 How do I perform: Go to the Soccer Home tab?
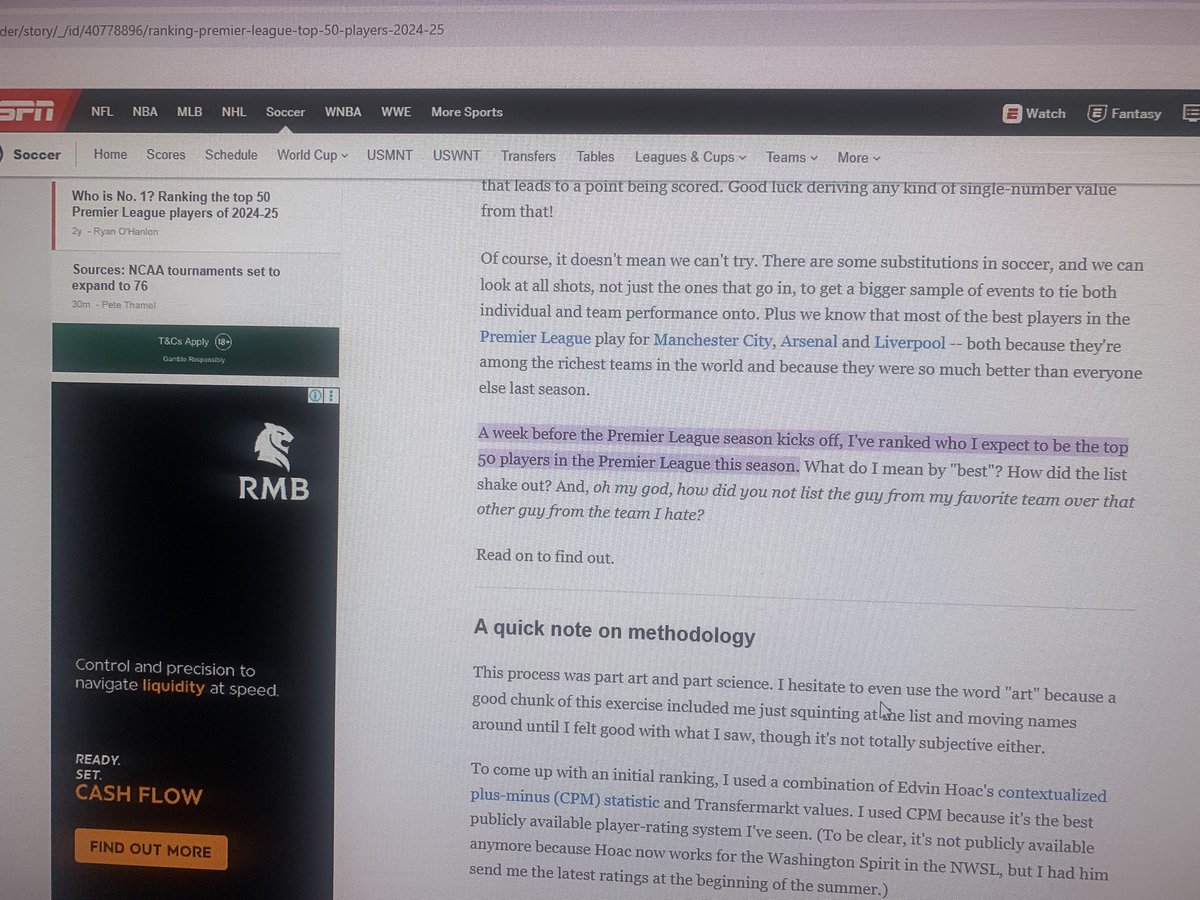coord(110,155)
